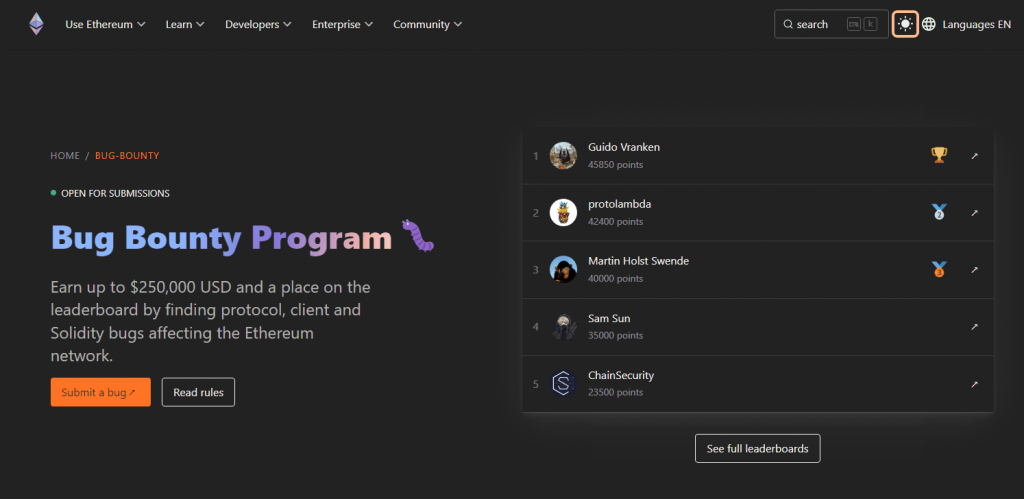Click the bronze medal next to Martin Holst Swende
The width and height of the screenshot is (1024, 499).
tap(938, 269)
